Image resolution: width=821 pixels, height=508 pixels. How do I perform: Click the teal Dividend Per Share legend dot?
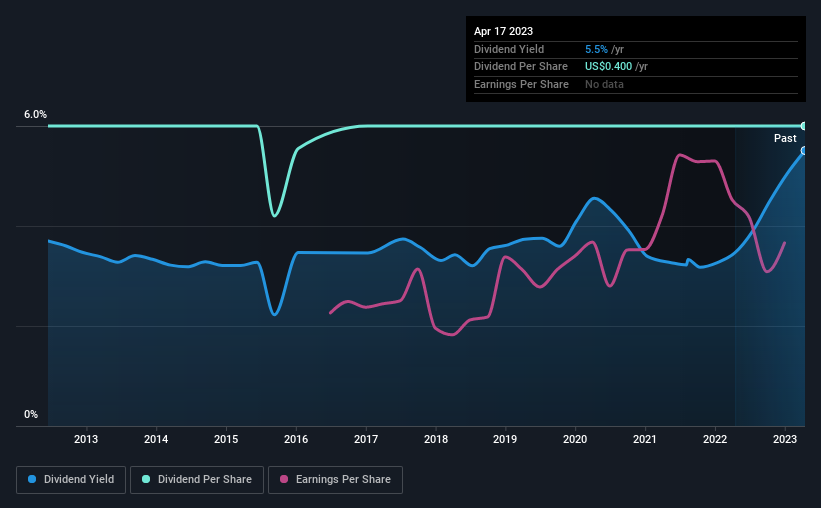146,479
